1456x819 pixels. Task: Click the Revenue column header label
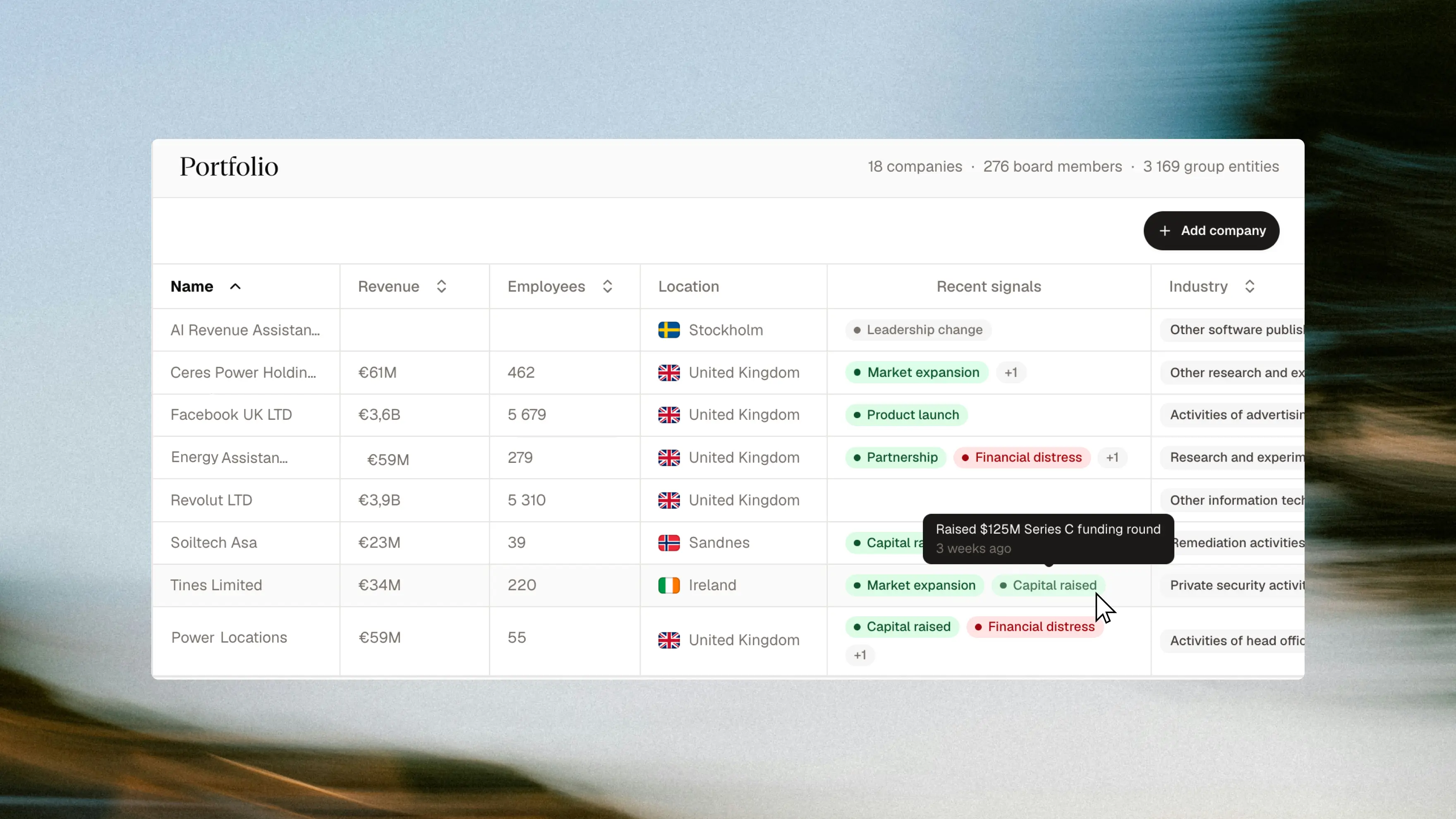pos(389,287)
